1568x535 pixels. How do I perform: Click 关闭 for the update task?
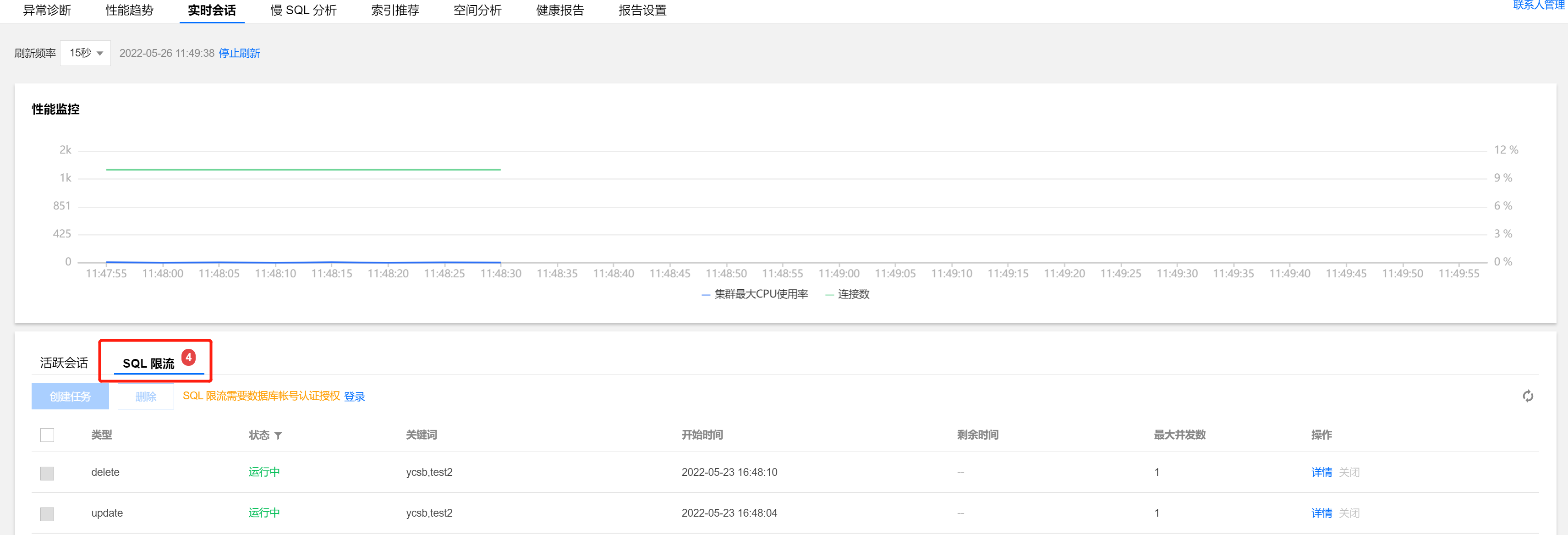tap(1349, 513)
